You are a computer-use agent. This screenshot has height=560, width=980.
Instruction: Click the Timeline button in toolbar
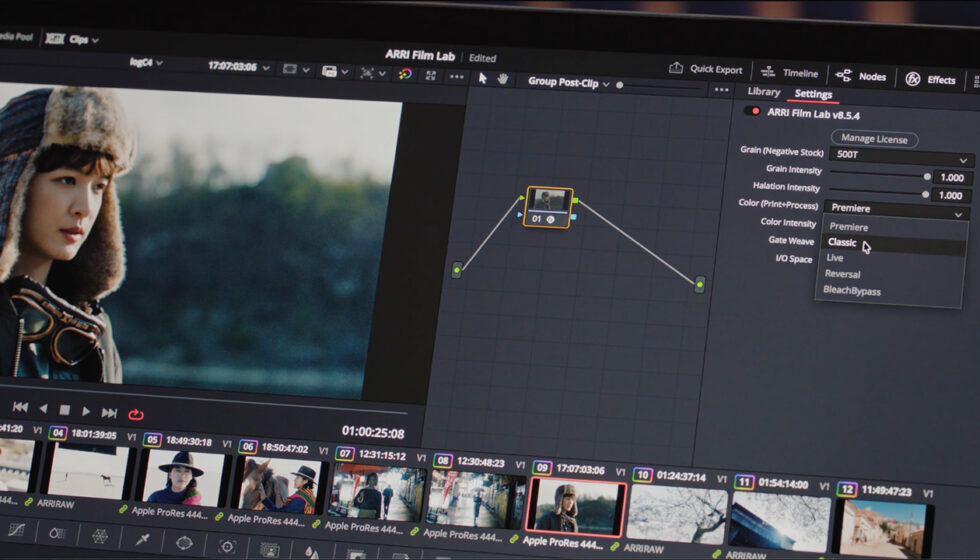point(789,72)
